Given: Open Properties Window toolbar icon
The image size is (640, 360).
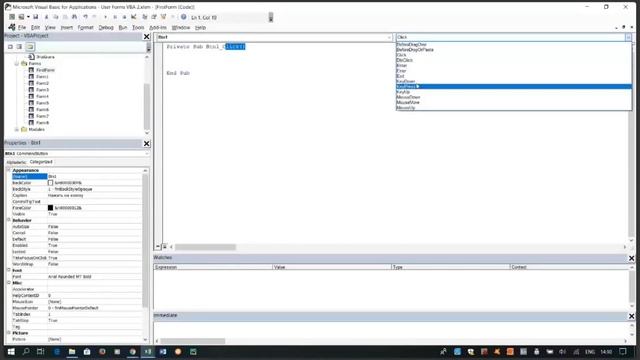Looking at the screenshot, I should (x=154, y=17).
